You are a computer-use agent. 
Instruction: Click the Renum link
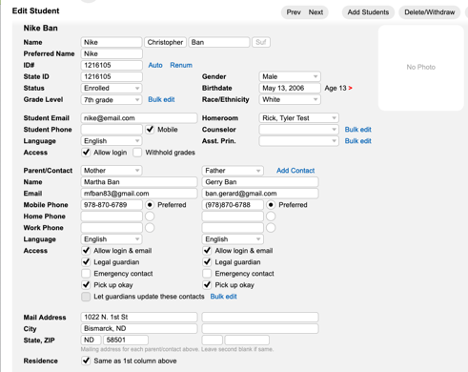181,65
